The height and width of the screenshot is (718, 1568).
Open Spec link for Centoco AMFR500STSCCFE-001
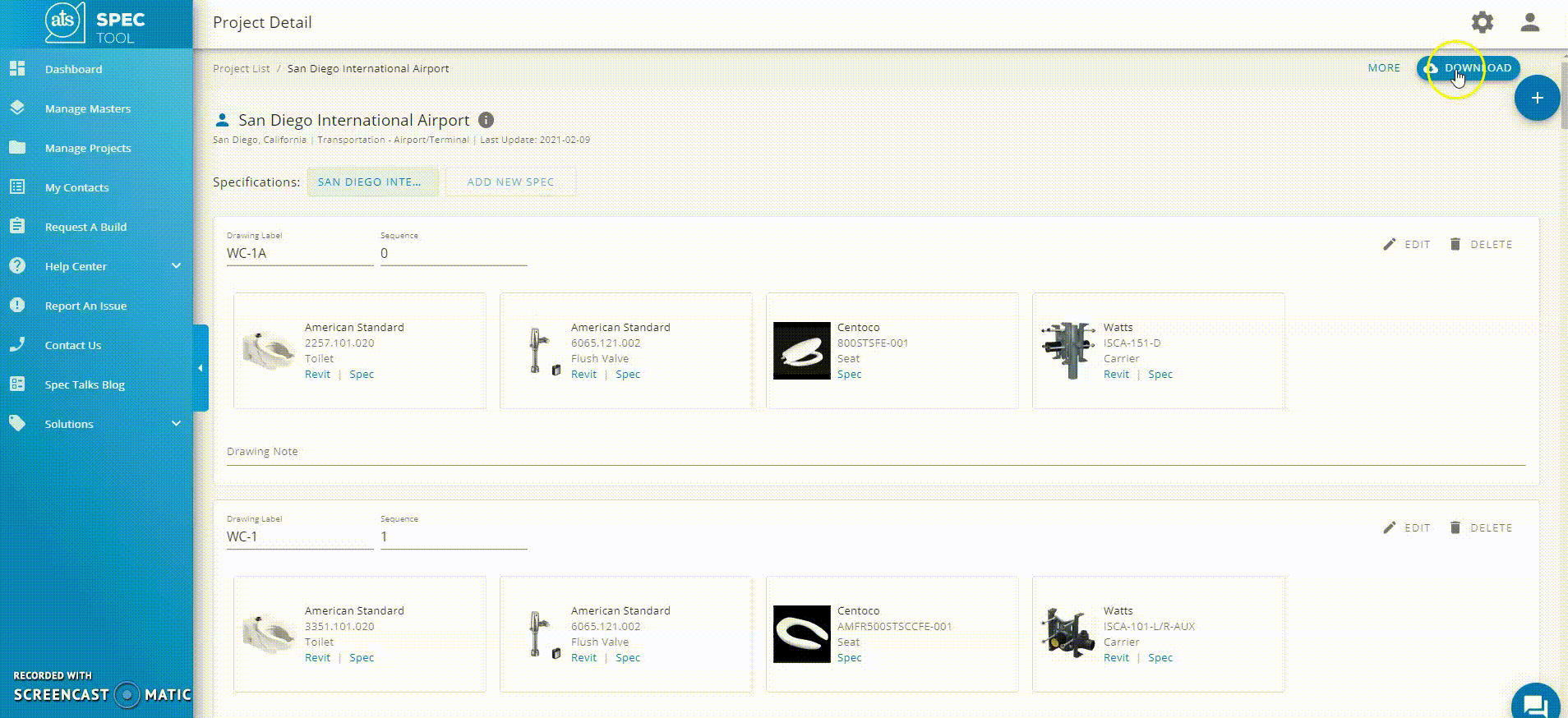[x=850, y=657]
